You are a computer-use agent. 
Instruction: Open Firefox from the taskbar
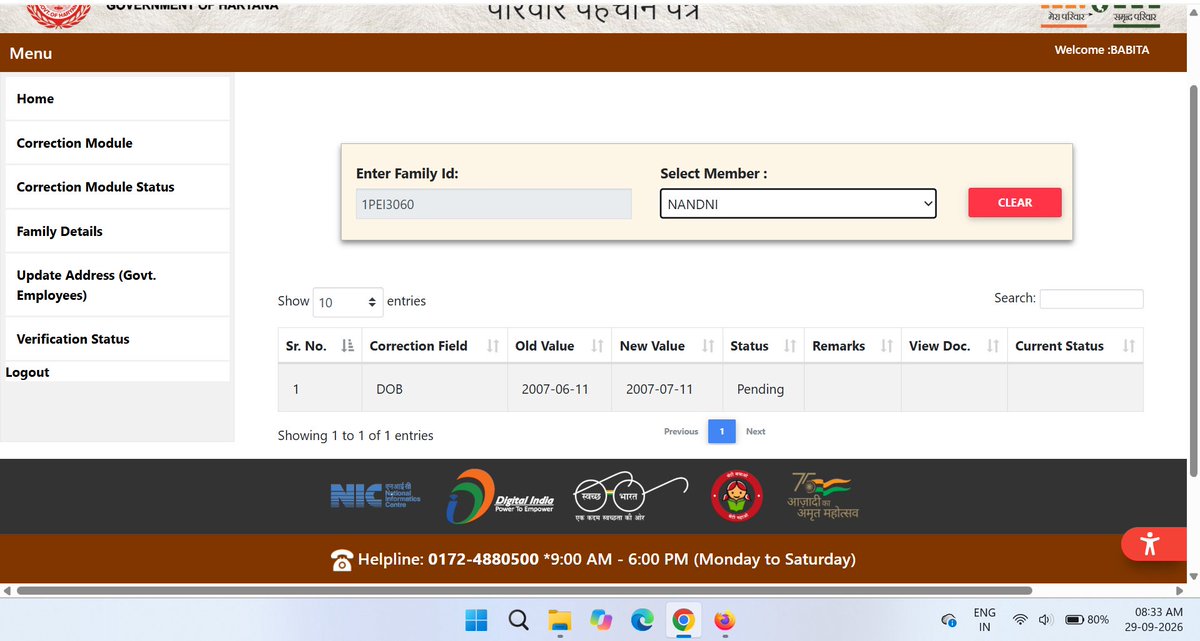click(724, 621)
